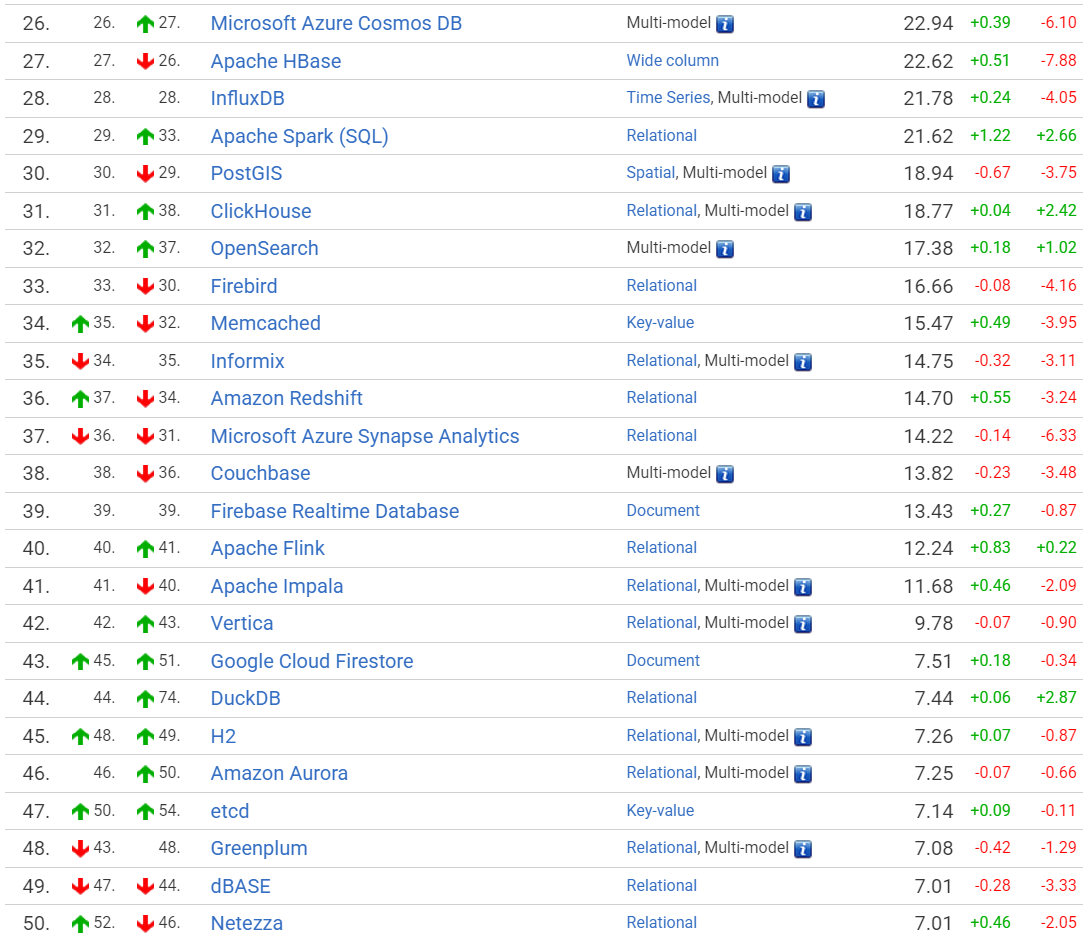Click the Relational link for Amazon Redshift

pyautogui.click(x=661, y=398)
